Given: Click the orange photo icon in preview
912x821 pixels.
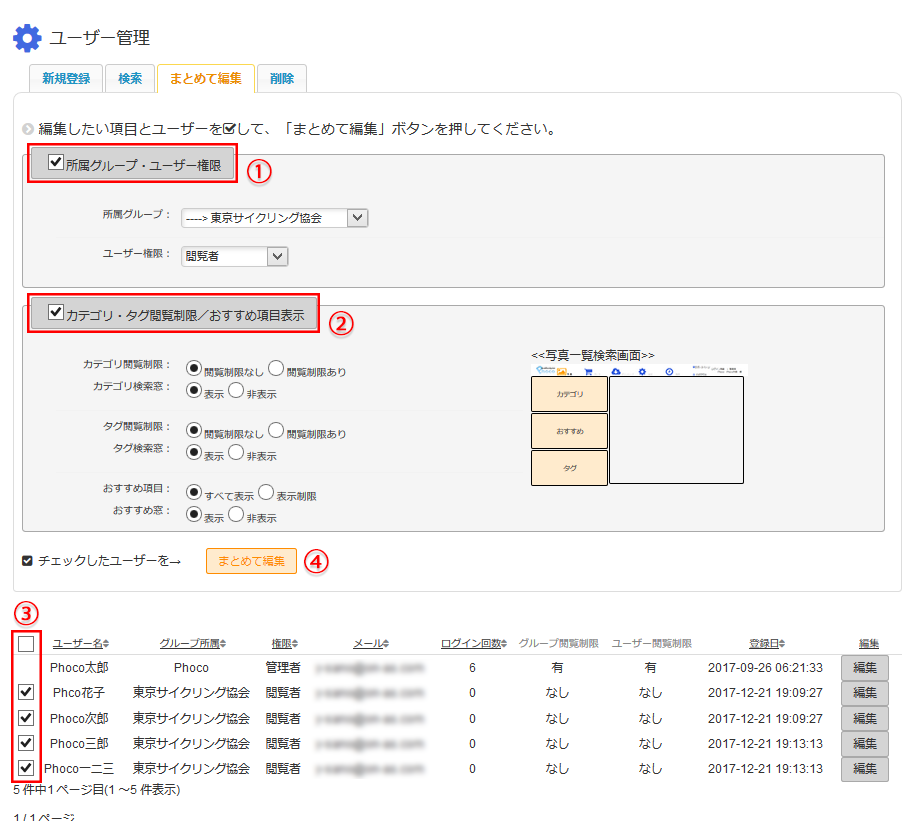Looking at the screenshot, I should coord(562,371).
